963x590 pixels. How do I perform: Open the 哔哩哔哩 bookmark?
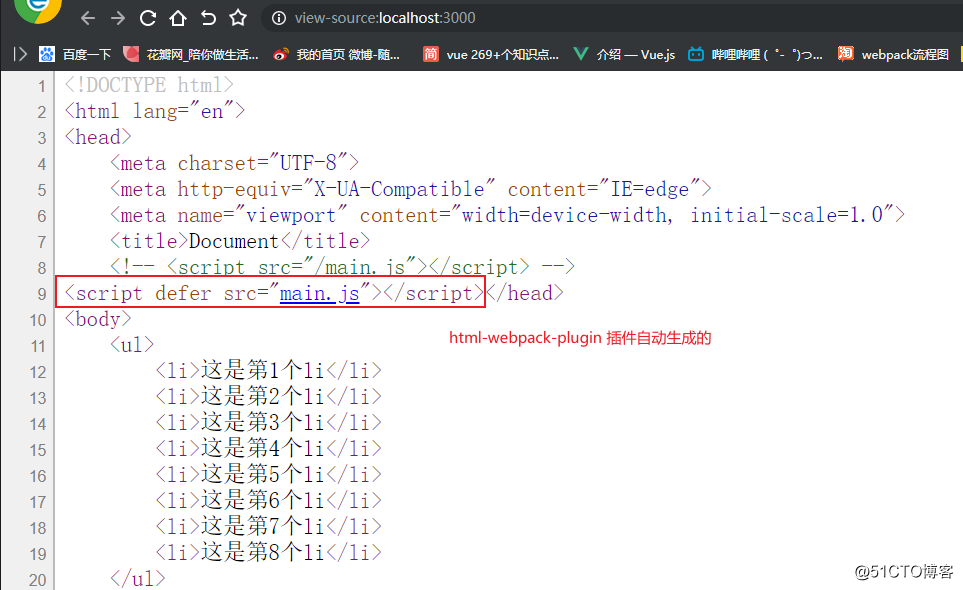[x=755, y=55]
